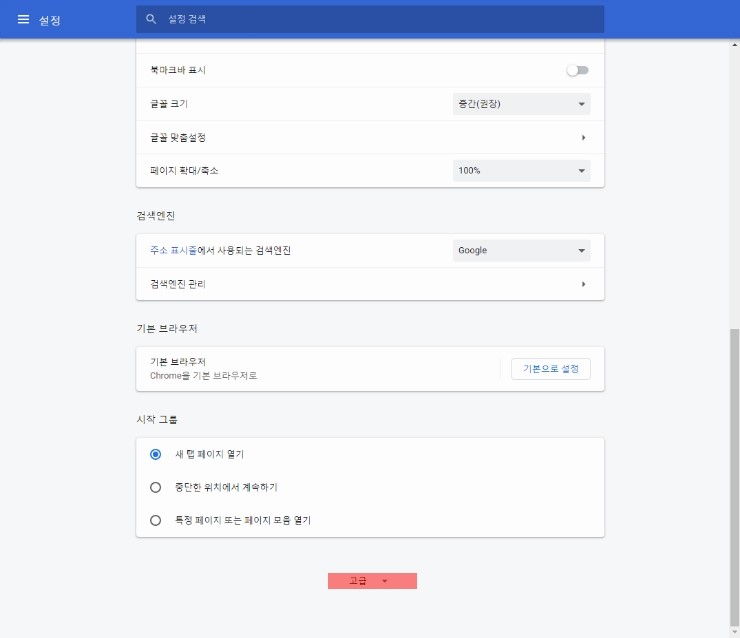
Task: Select 특정 페이지 또는 페이지 모음 열기 radio
Action: pyautogui.click(x=155, y=520)
